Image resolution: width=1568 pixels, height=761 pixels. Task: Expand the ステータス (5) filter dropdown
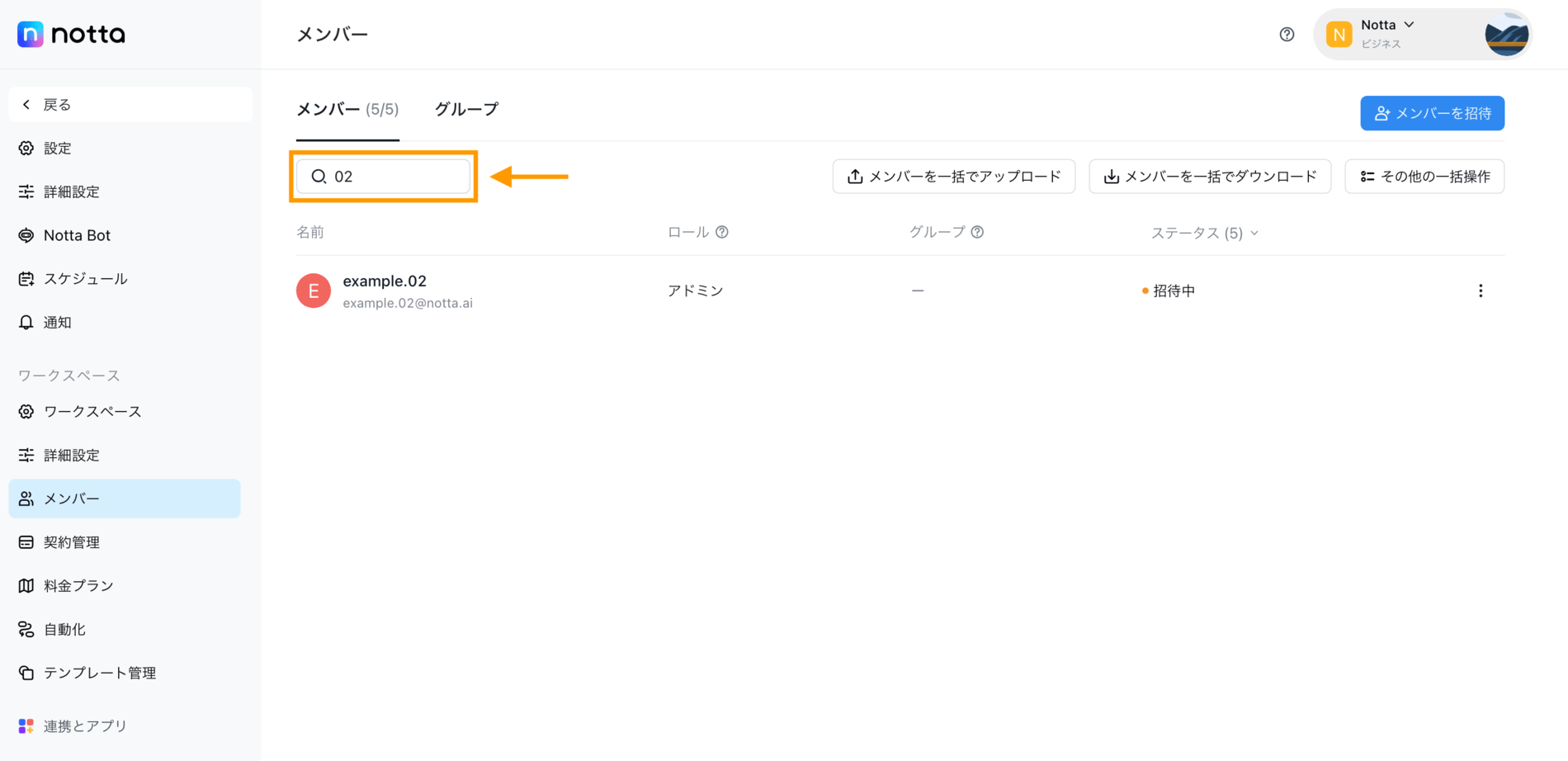1205,234
